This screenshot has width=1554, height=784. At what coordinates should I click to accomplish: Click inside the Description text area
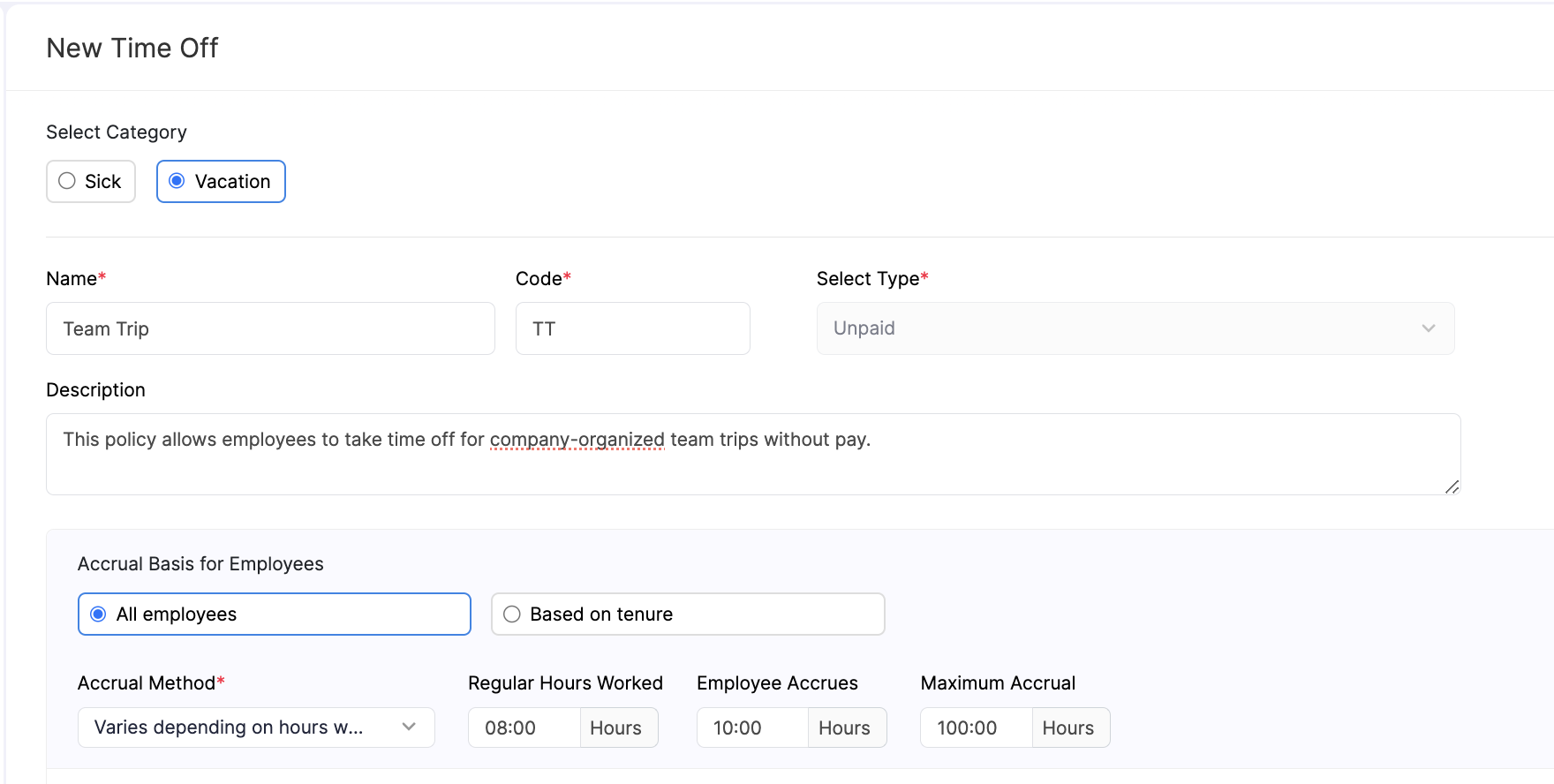(x=752, y=468)
